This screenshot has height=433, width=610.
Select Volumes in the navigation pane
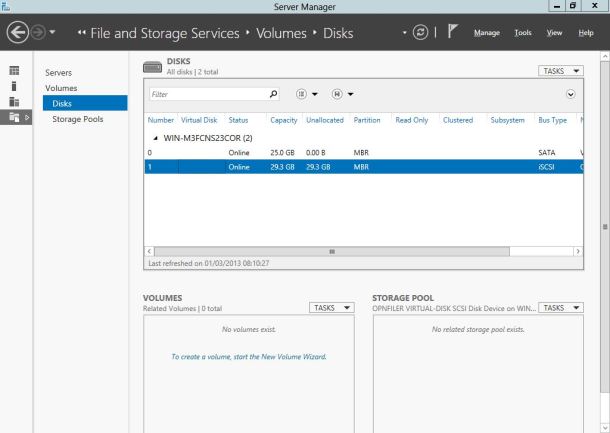pos(61,88)
